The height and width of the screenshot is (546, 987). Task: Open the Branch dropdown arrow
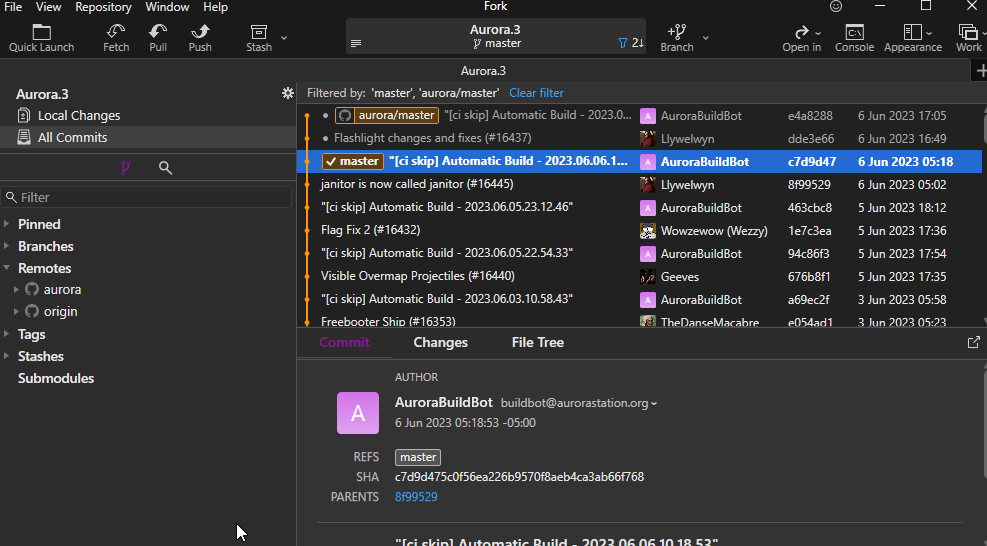click(706, 38)
